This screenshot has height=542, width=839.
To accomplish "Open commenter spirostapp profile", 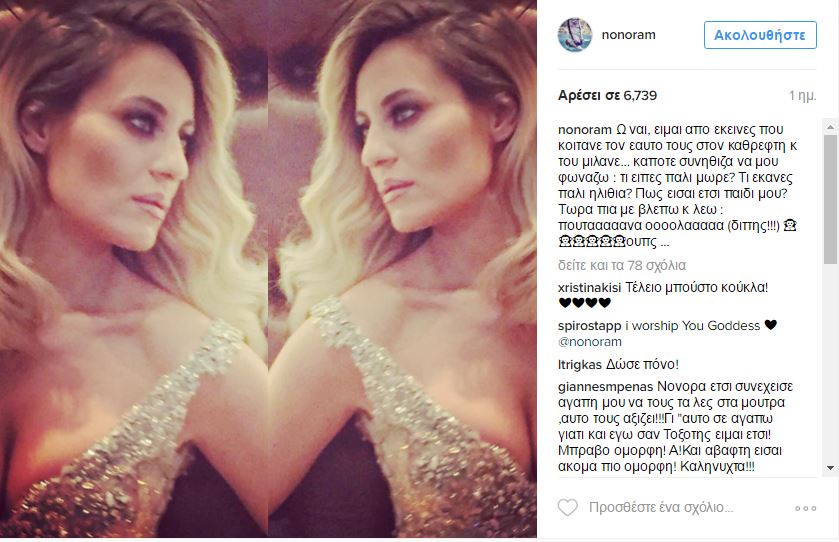I will coord(590,326).
